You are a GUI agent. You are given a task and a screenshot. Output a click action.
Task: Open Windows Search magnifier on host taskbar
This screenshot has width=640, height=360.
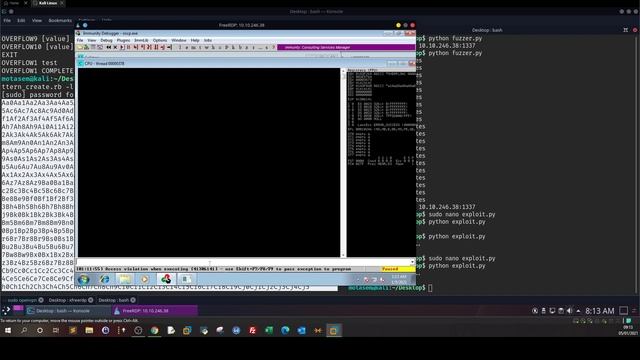click(x=24, y=330)
